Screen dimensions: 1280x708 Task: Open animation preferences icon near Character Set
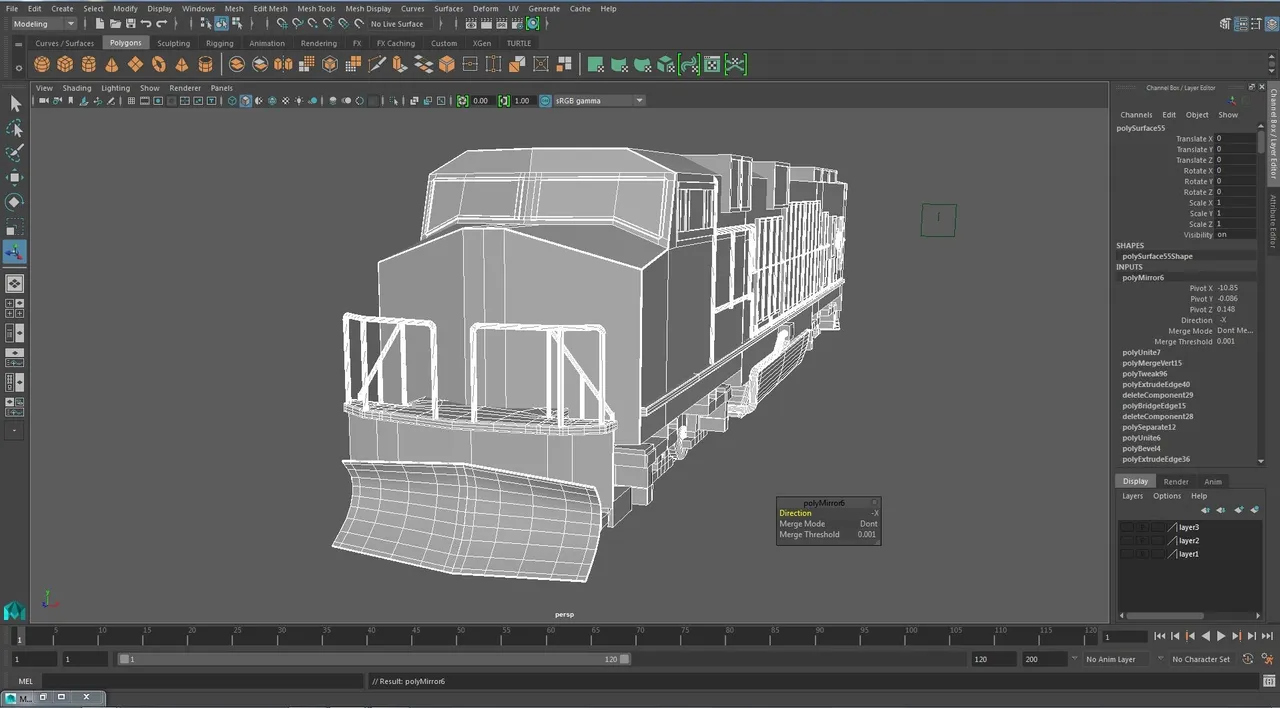[x=1265, y=659]
